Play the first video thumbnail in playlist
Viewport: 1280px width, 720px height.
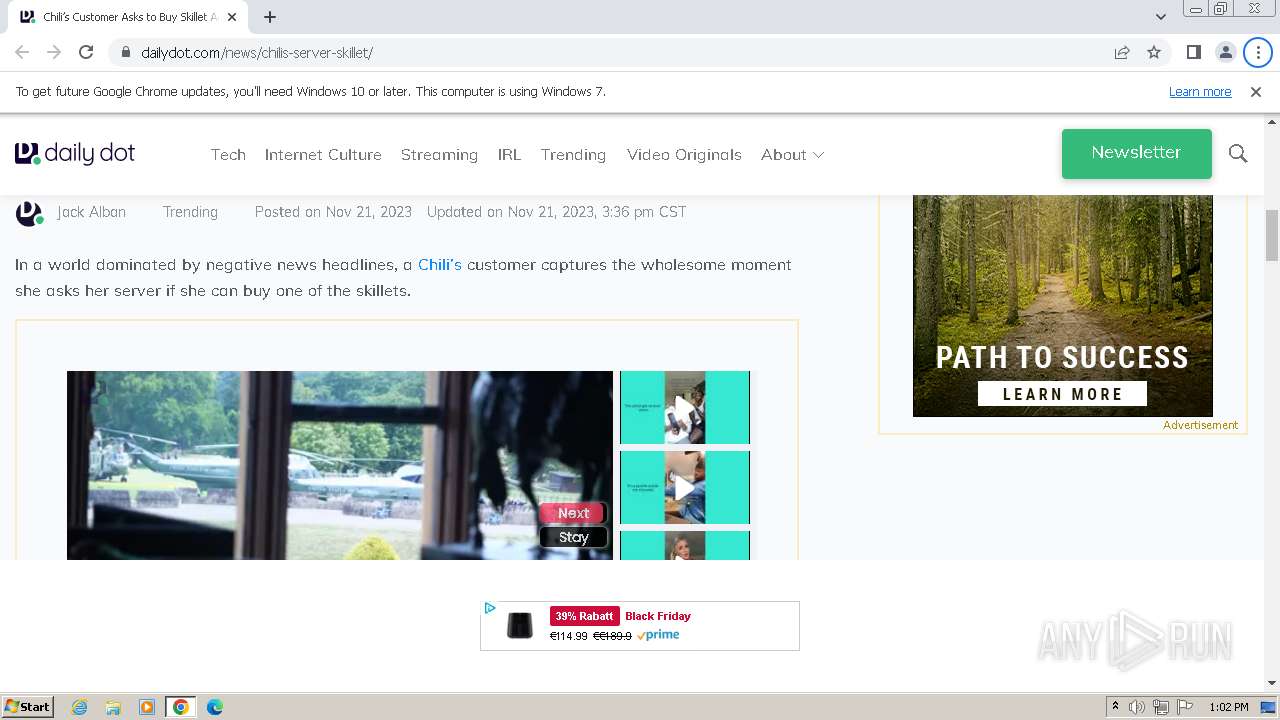pos(685,407)
